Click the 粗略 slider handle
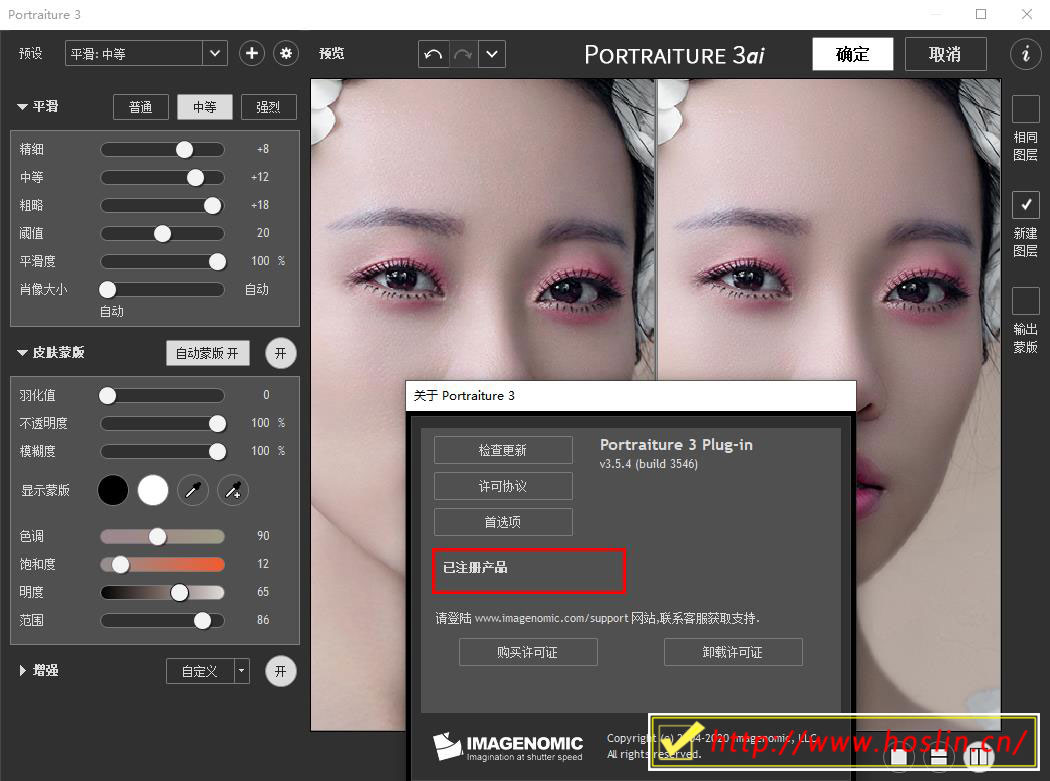This screenshot has width=1050, height=781. click(212, 206)
